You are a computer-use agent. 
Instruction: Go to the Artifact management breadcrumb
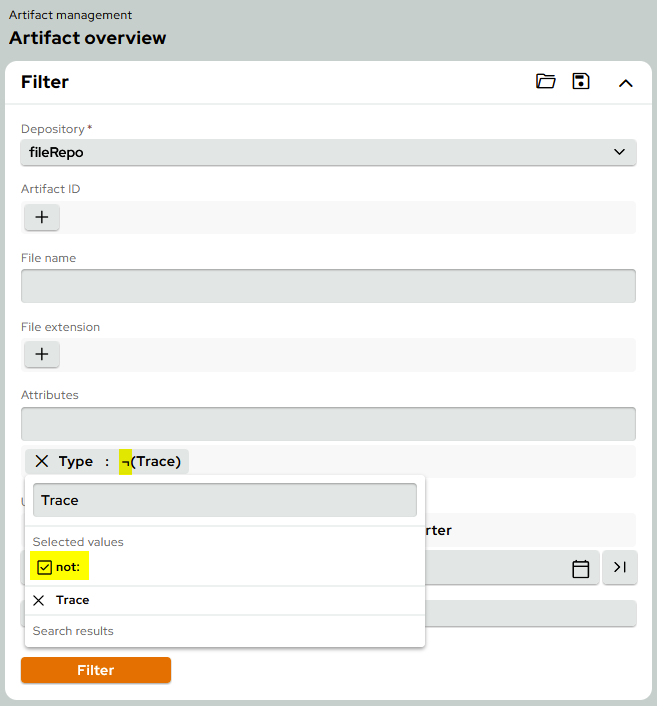pos(70,15)
